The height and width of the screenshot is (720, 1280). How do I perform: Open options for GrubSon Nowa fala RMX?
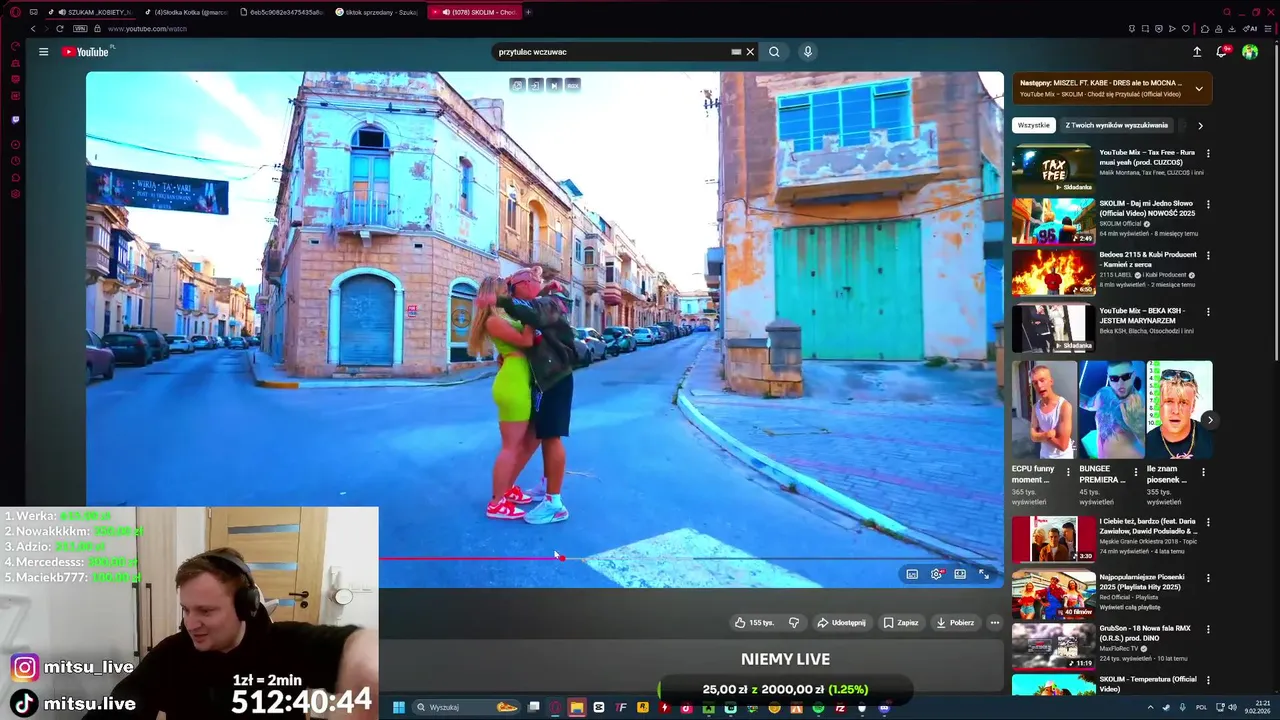tap(1208, 629)
